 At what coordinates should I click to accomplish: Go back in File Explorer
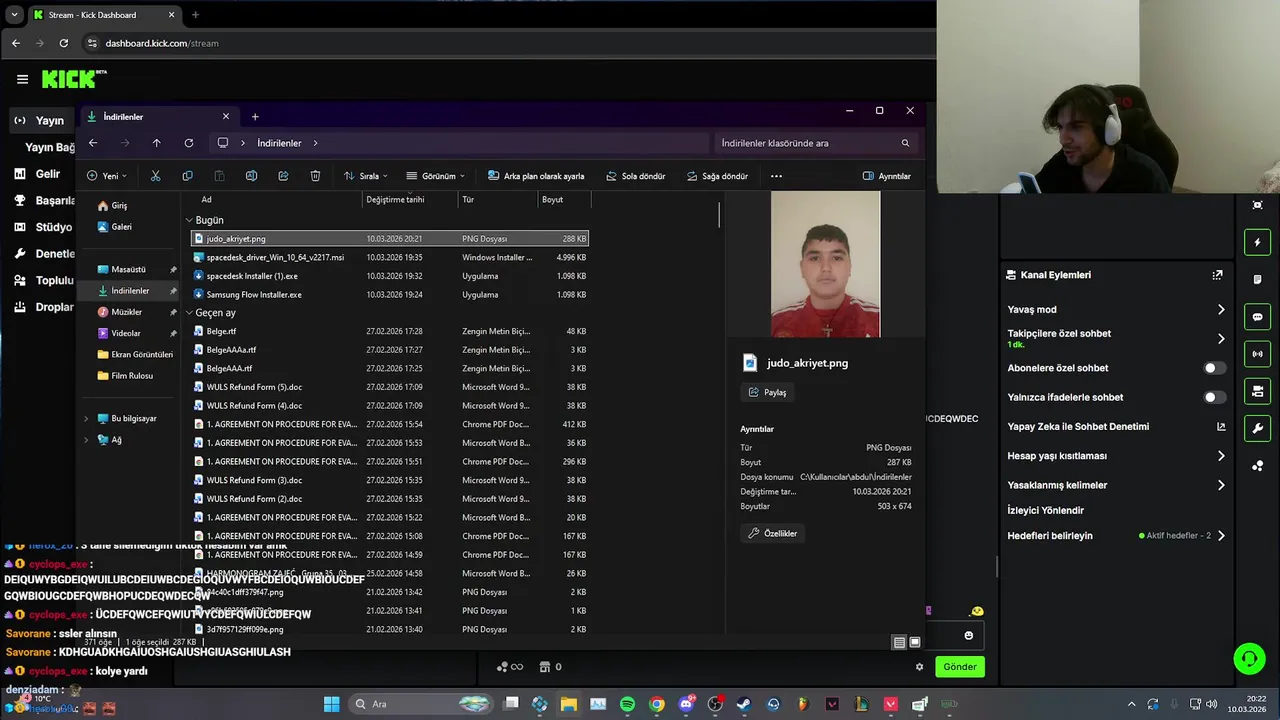(x=93, y=143)
